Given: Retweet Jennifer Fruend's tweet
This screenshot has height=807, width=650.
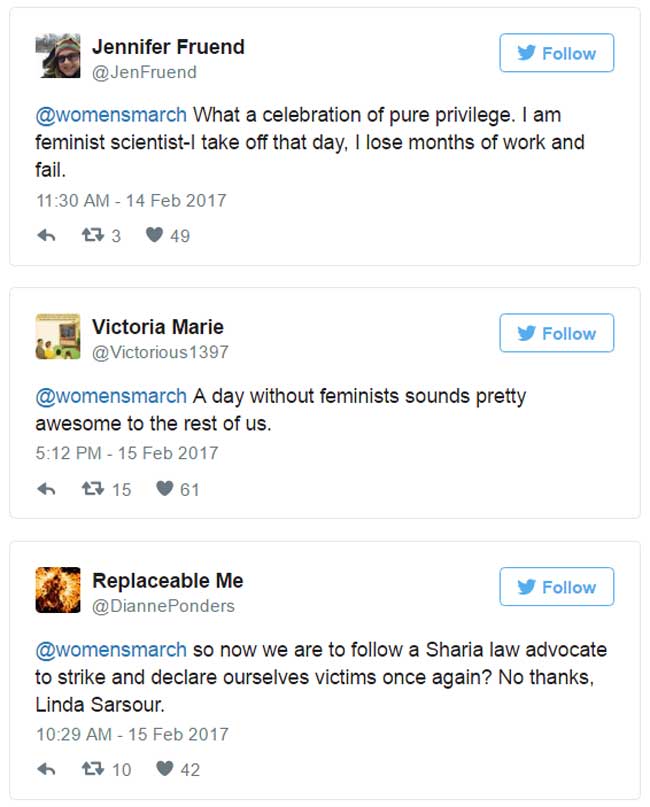Looking at the screenshot, I should [93, 236].
